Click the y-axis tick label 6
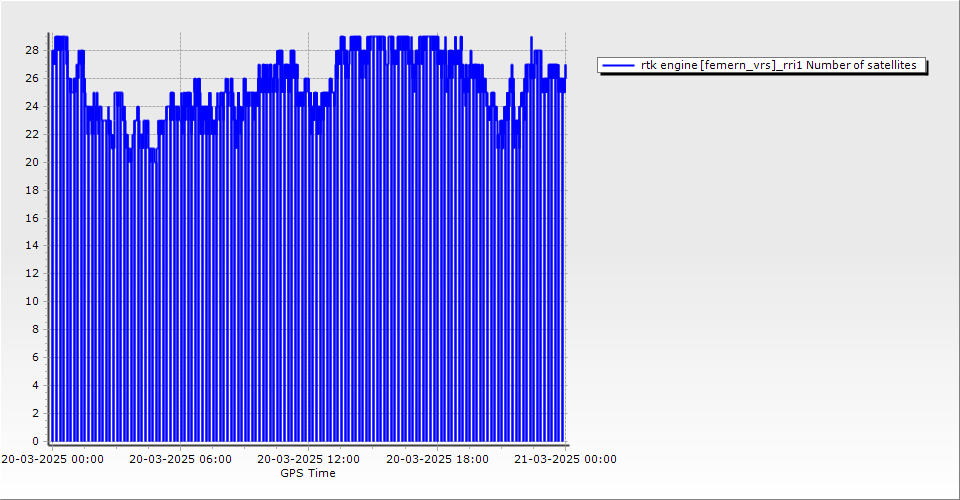The image size is (960, 500). pos(35,357)
